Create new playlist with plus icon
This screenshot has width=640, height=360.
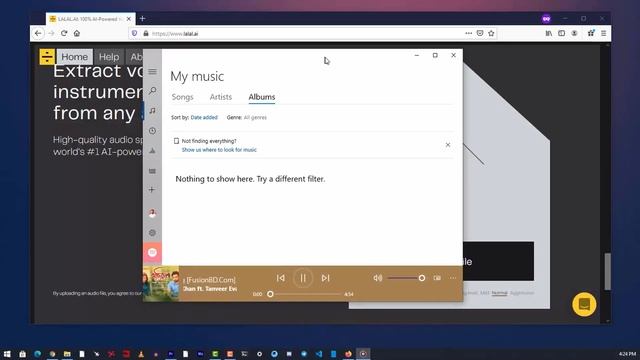pos(152,190)
